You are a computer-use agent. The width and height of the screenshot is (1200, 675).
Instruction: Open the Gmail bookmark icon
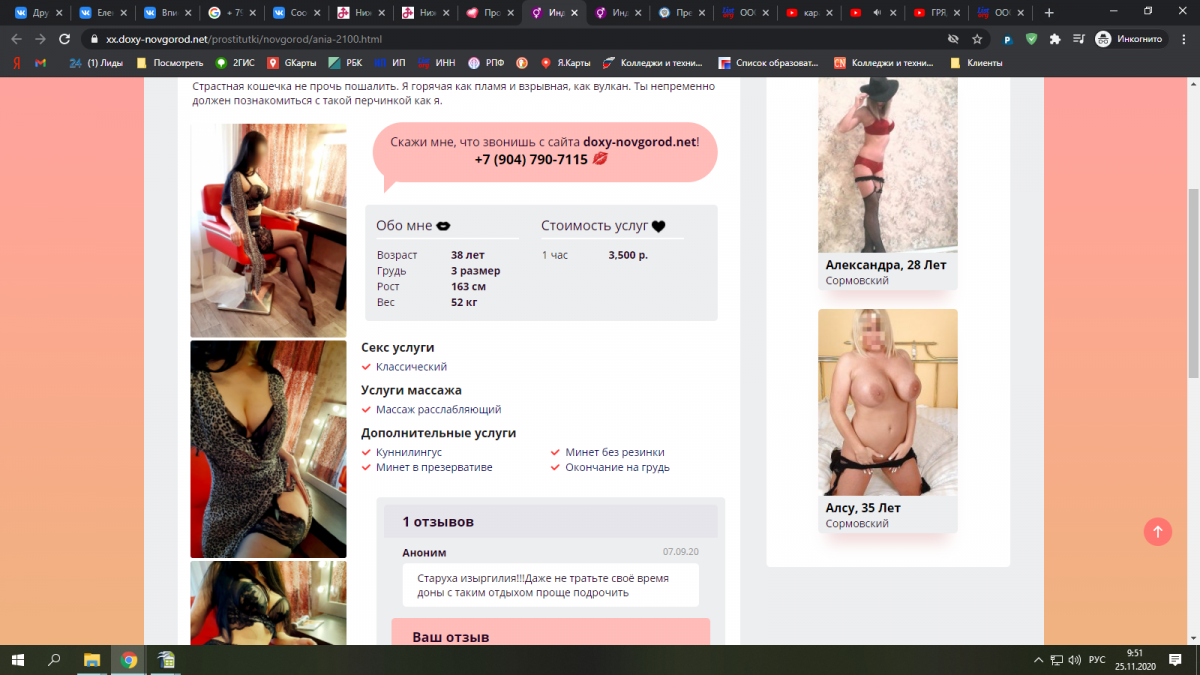(x=40, y=62)
